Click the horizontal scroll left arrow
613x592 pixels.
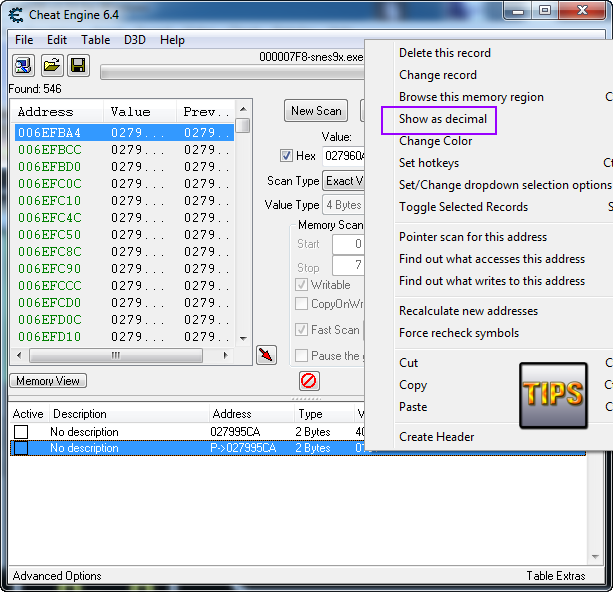click(19, 355)
